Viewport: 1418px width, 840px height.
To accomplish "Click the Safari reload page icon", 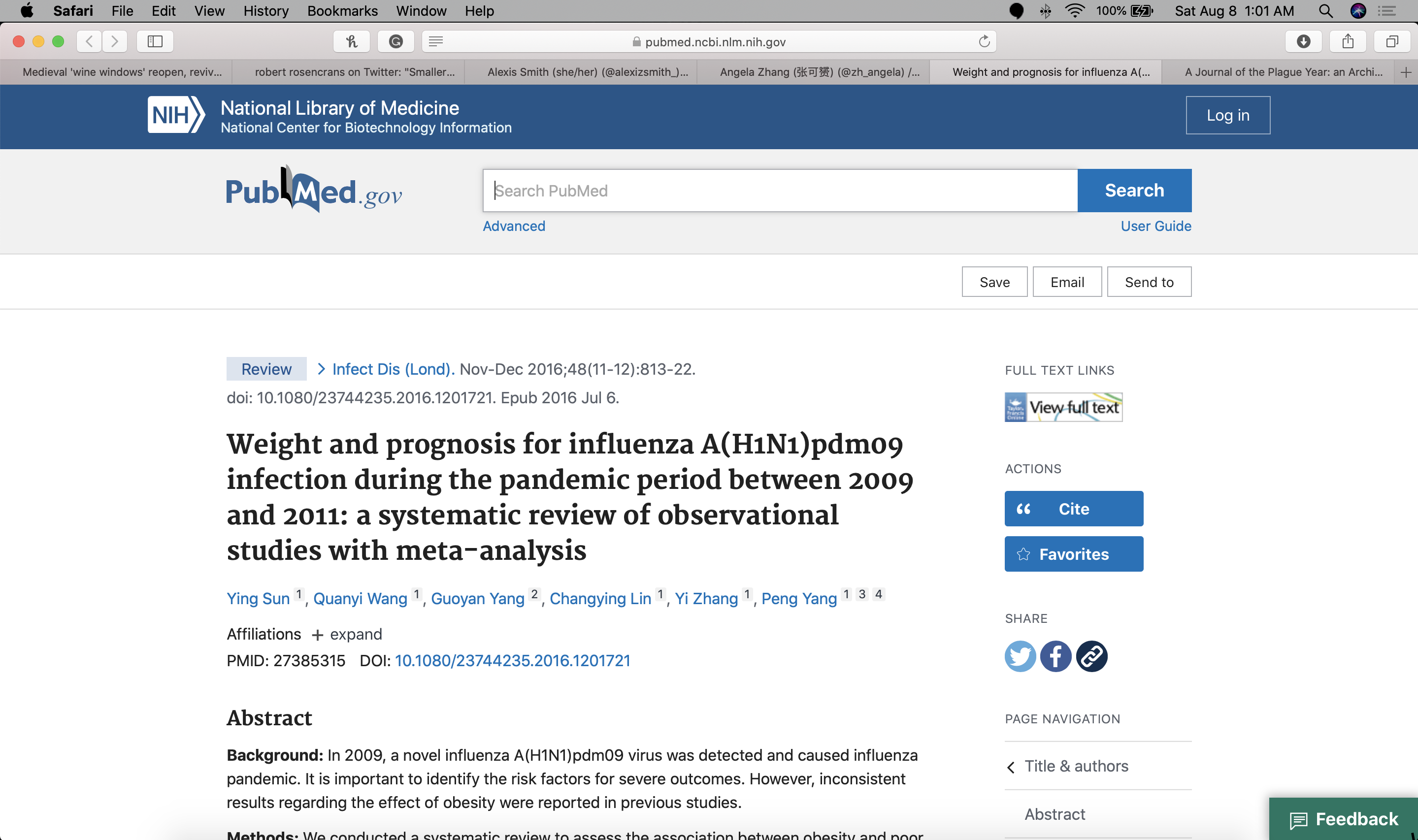I will 985,41.
